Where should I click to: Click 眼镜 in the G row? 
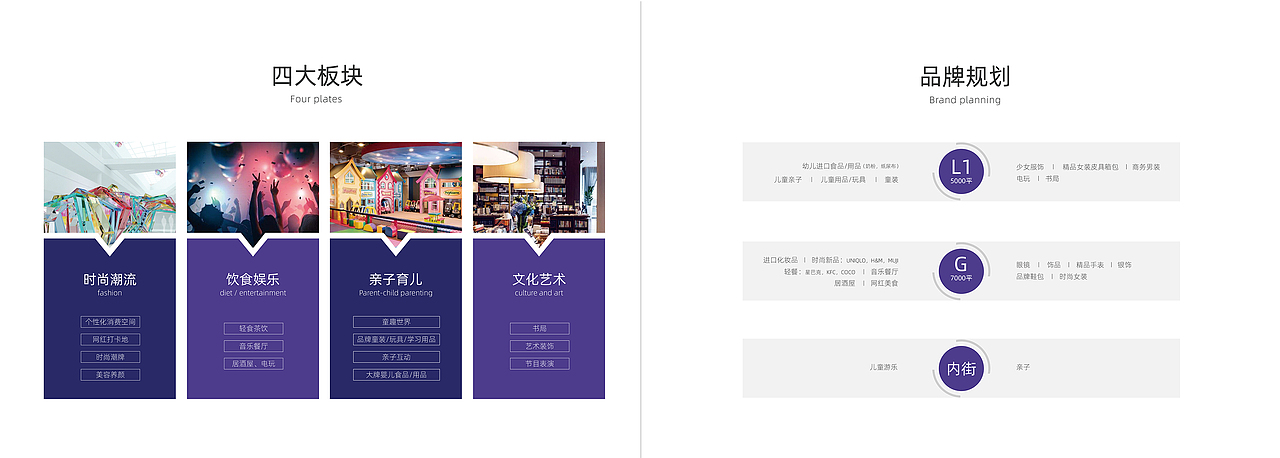tap(1023, 264)
